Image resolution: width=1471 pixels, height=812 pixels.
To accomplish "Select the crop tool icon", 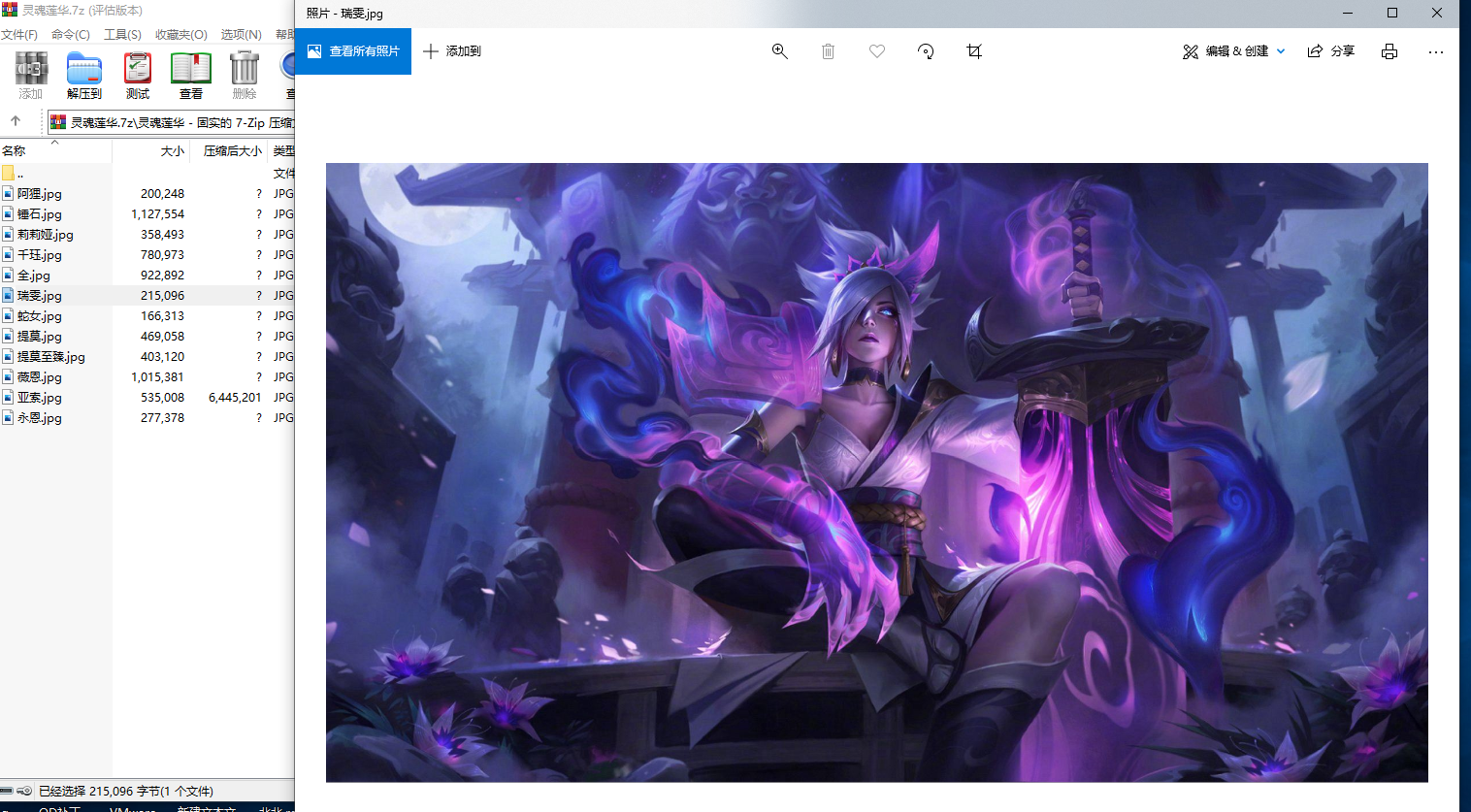I will coord(974,51).
